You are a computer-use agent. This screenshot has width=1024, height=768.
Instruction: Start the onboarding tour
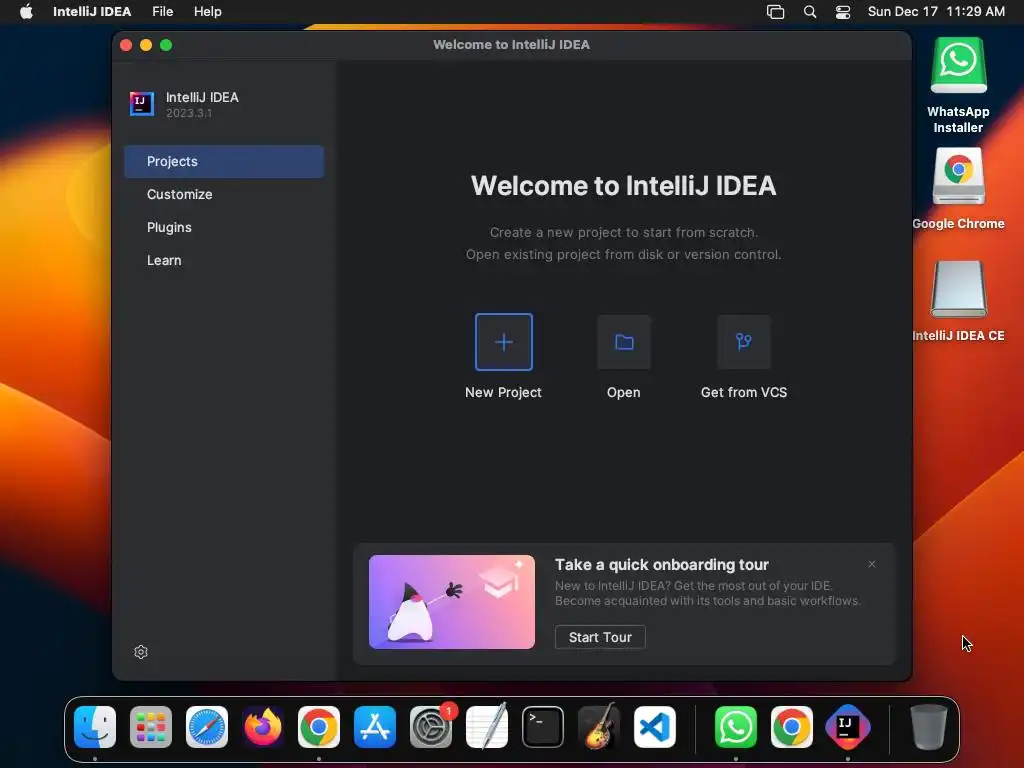click(600, 637)
